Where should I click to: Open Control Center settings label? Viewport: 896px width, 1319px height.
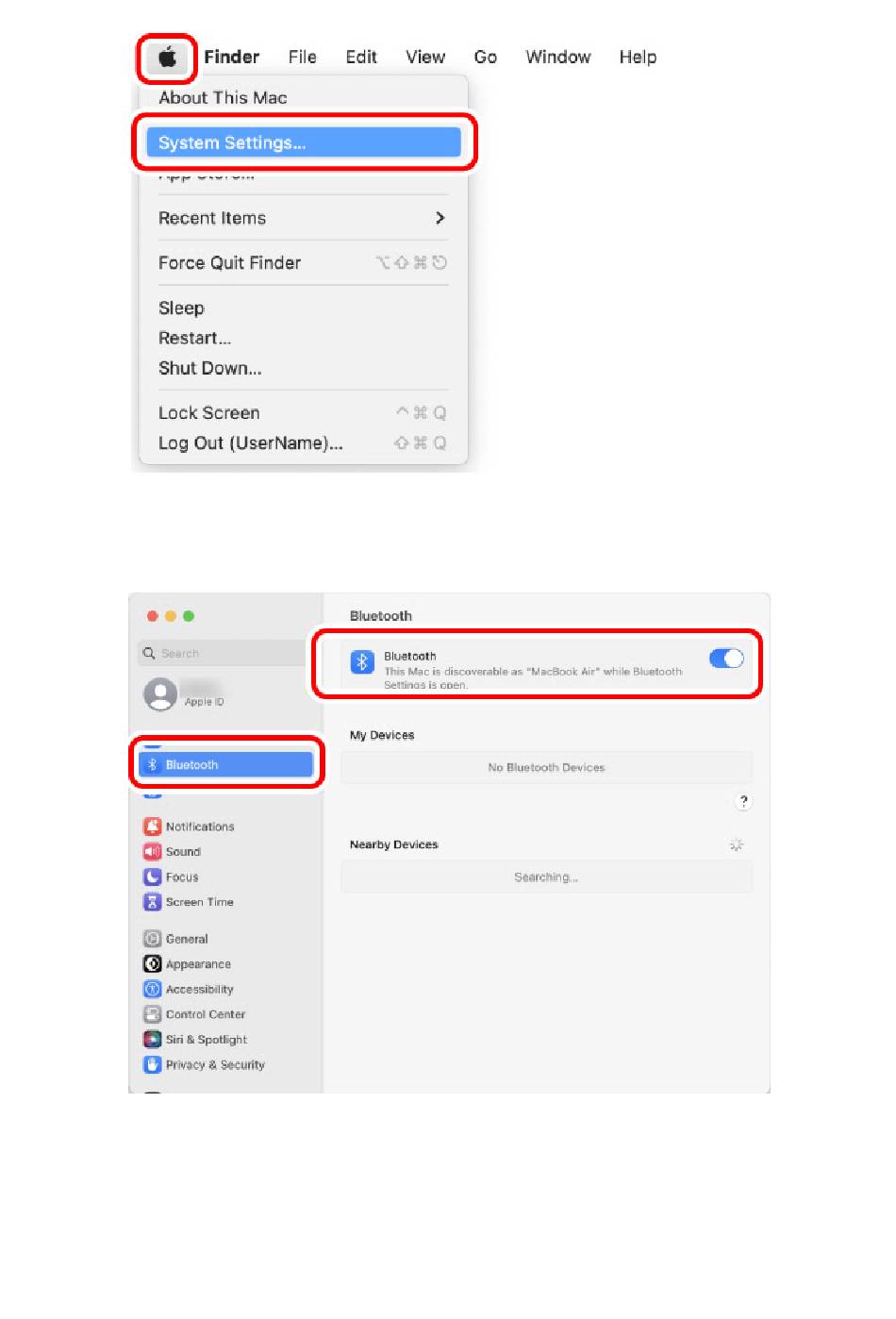(x=206, y=1014)
